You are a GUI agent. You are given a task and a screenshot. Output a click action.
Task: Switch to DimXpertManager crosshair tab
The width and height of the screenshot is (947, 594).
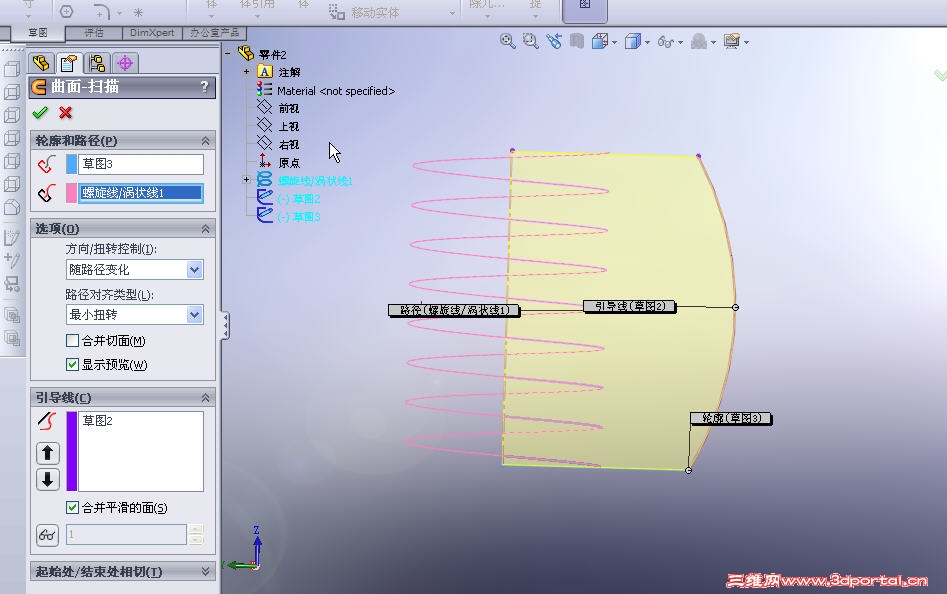[125, 63]
